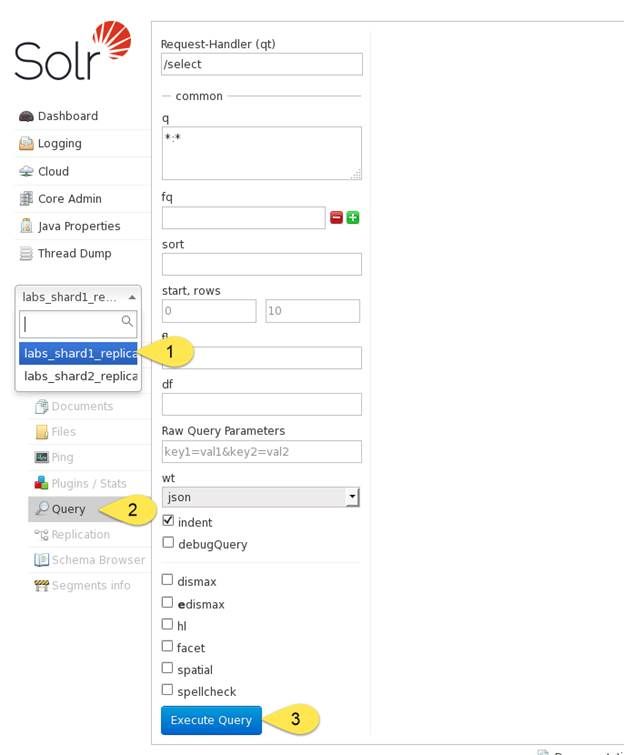Add fq filter with green plus icon
The width and height of the screenshot is (624, 755).
click(x=353, y=218)
